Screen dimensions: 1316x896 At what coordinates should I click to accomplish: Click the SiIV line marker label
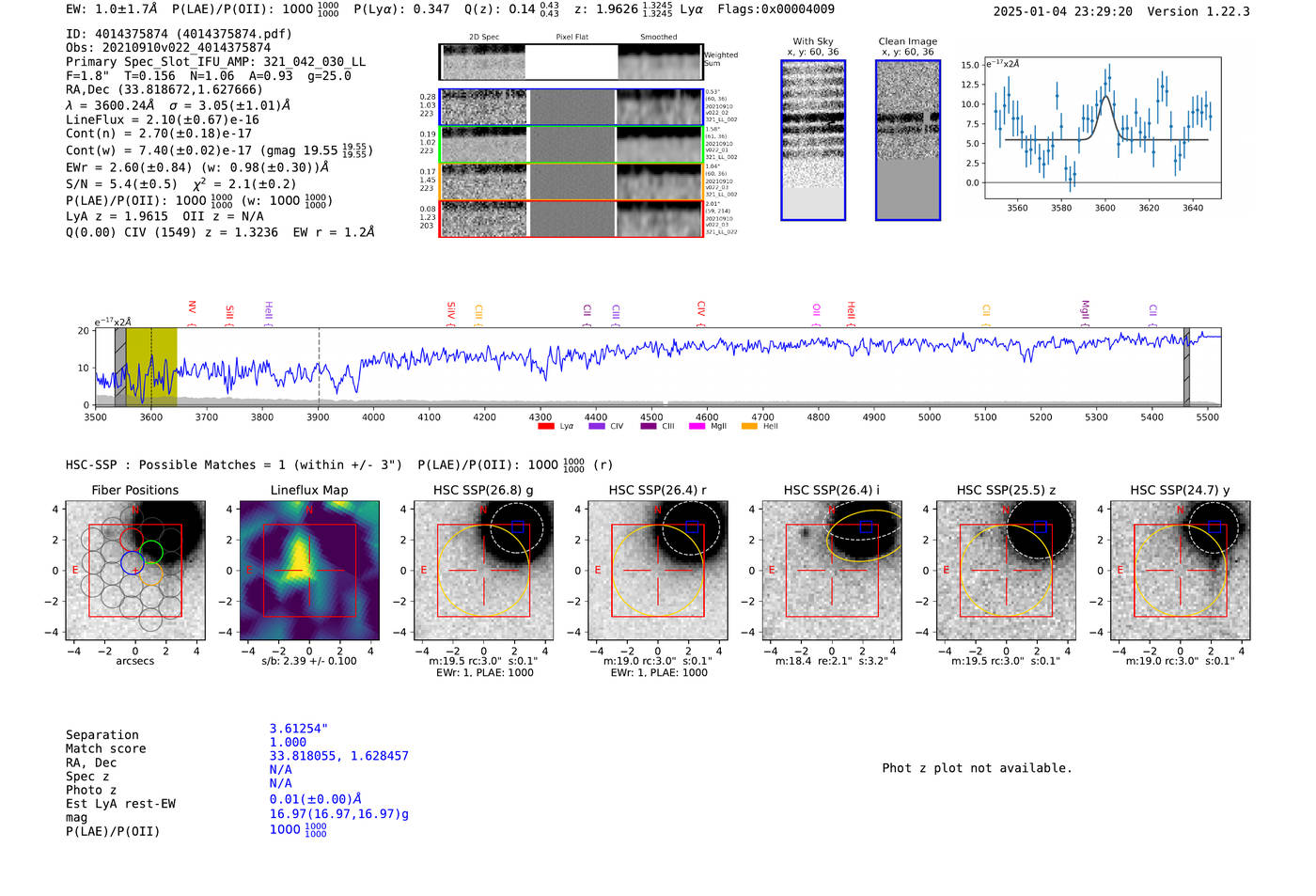point(451,310)
